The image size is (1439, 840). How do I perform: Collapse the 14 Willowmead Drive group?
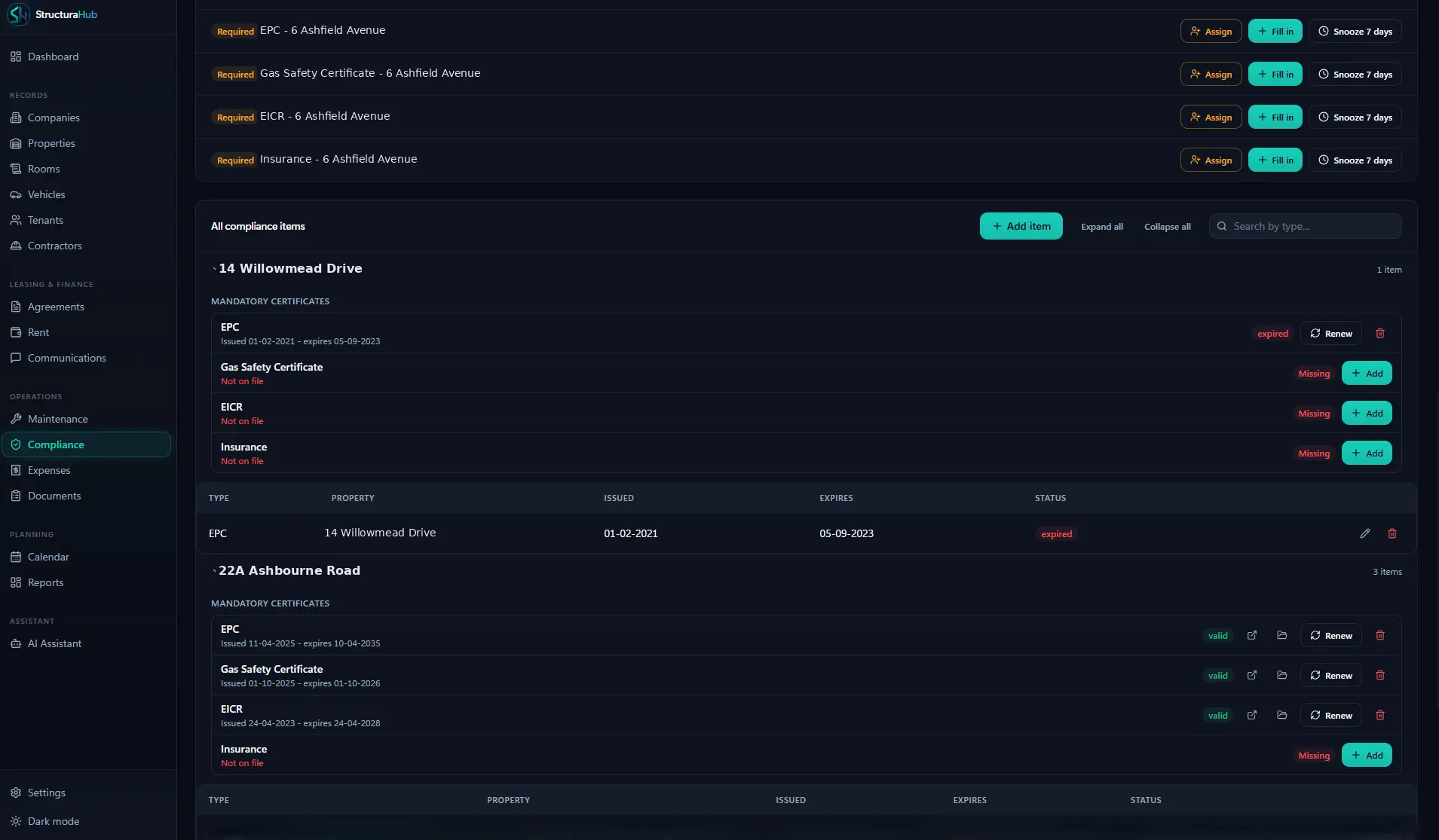coord(287,268)
